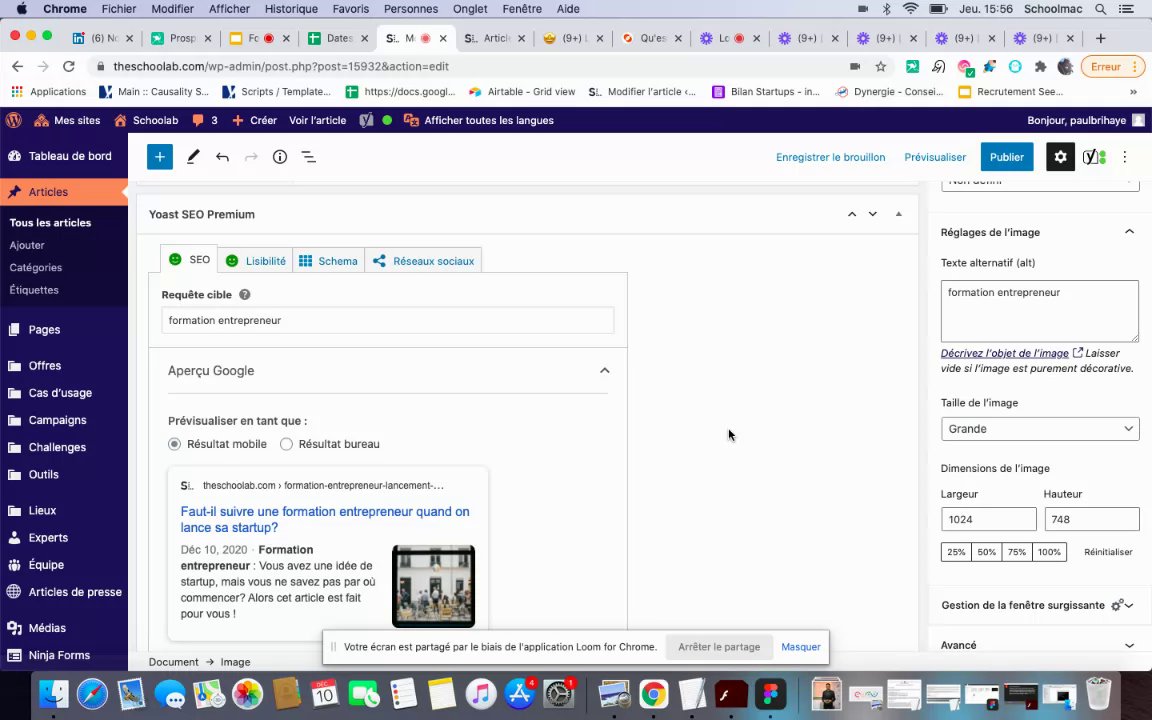Open Figma from the dock

pyautogui.click(x=770, y=694)
